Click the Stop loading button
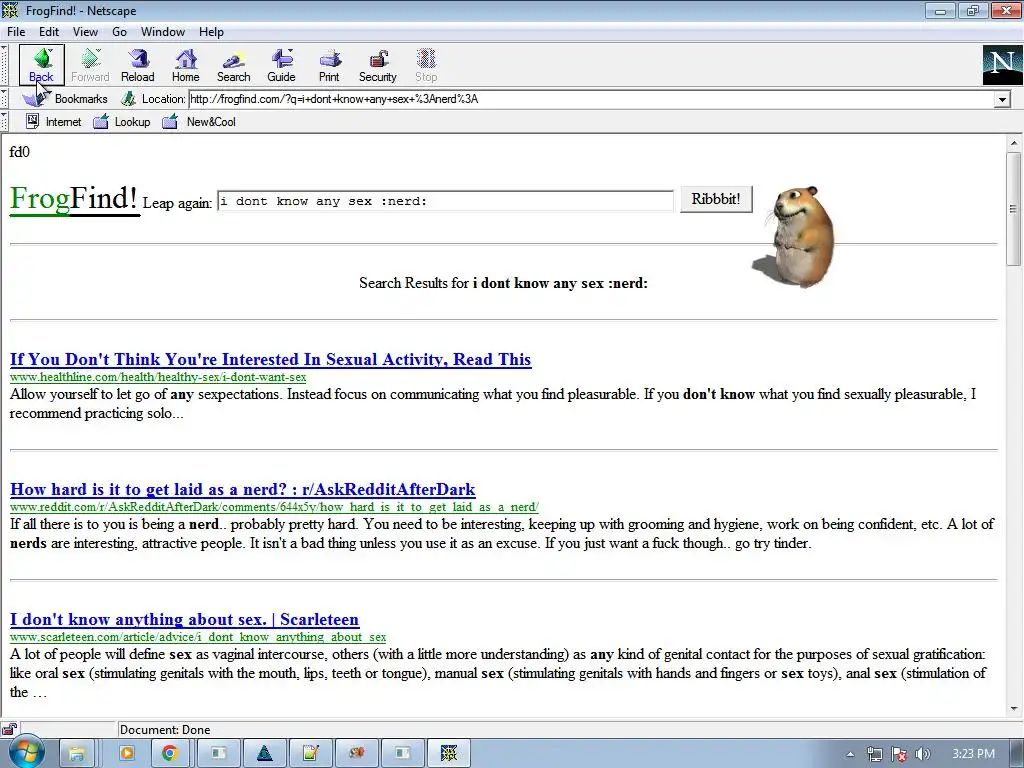 coord(426,65)
